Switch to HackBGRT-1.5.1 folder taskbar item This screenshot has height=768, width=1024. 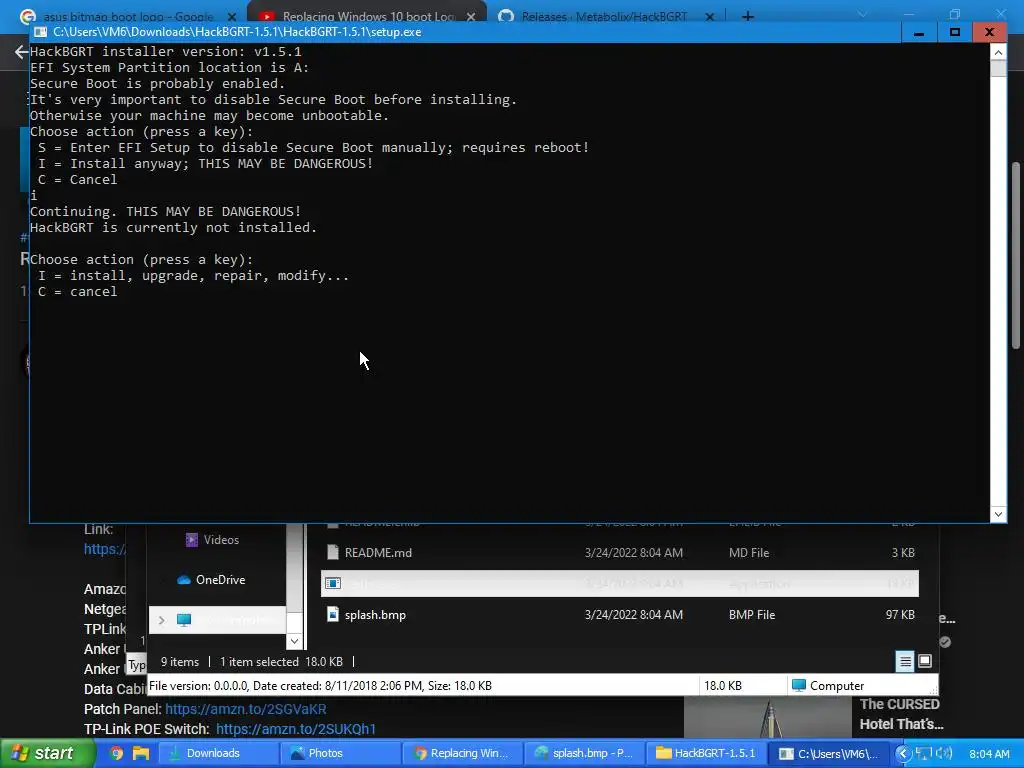click(705, 753)
